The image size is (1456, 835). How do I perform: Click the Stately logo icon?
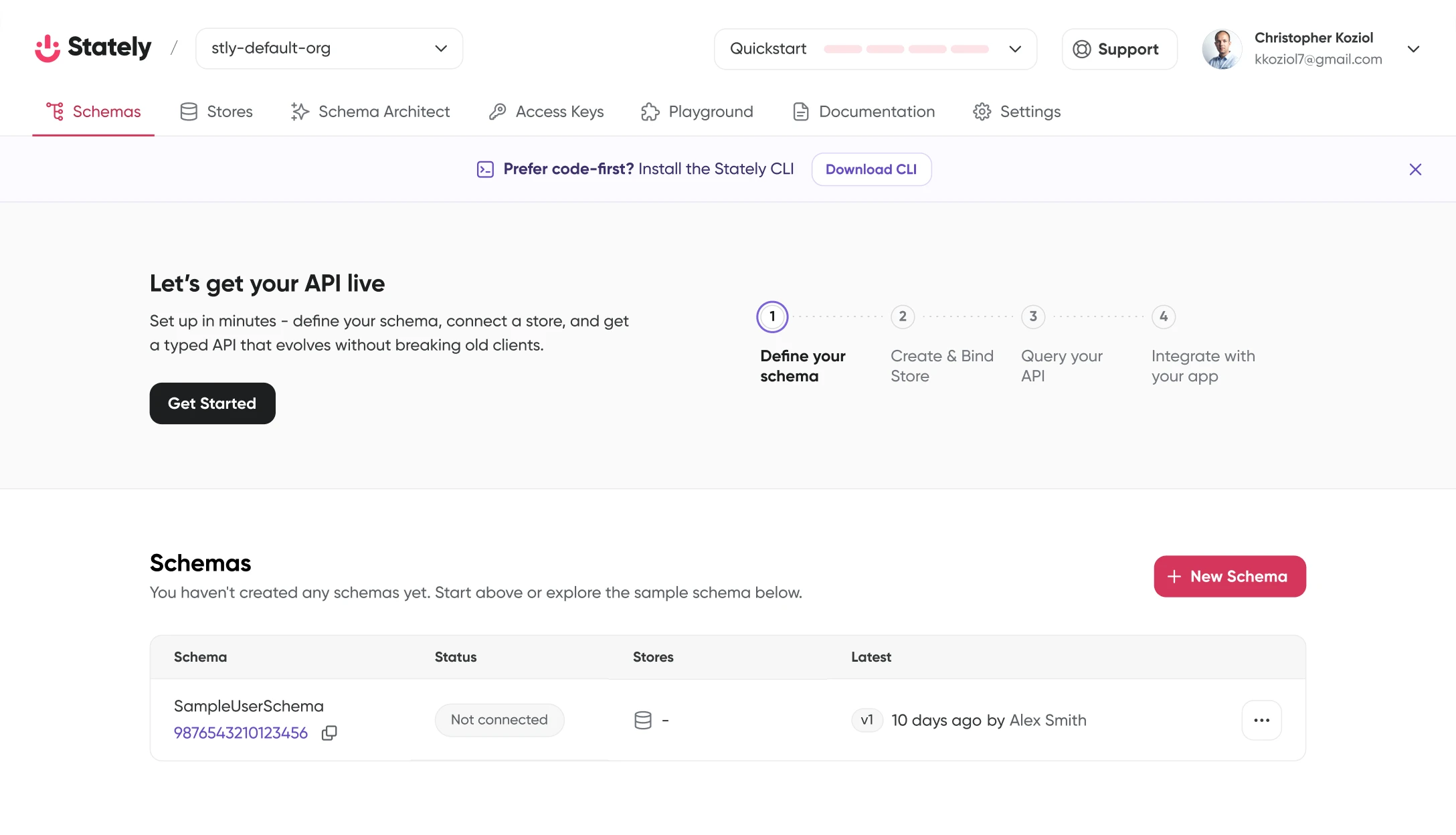pos(48,48)
